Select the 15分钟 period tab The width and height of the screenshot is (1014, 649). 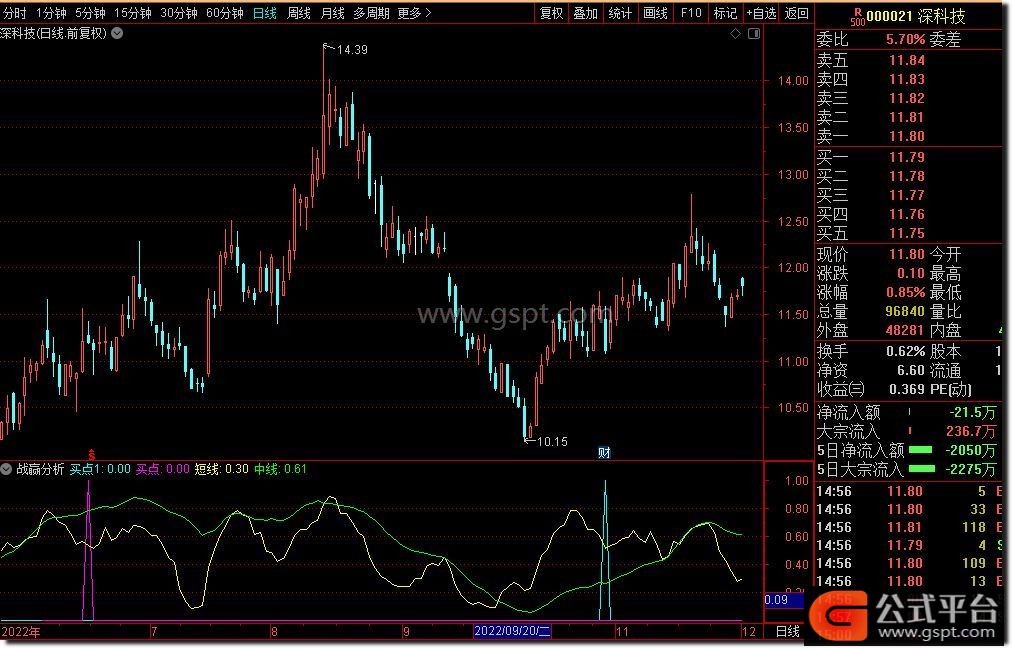click(x=133, y=13)
